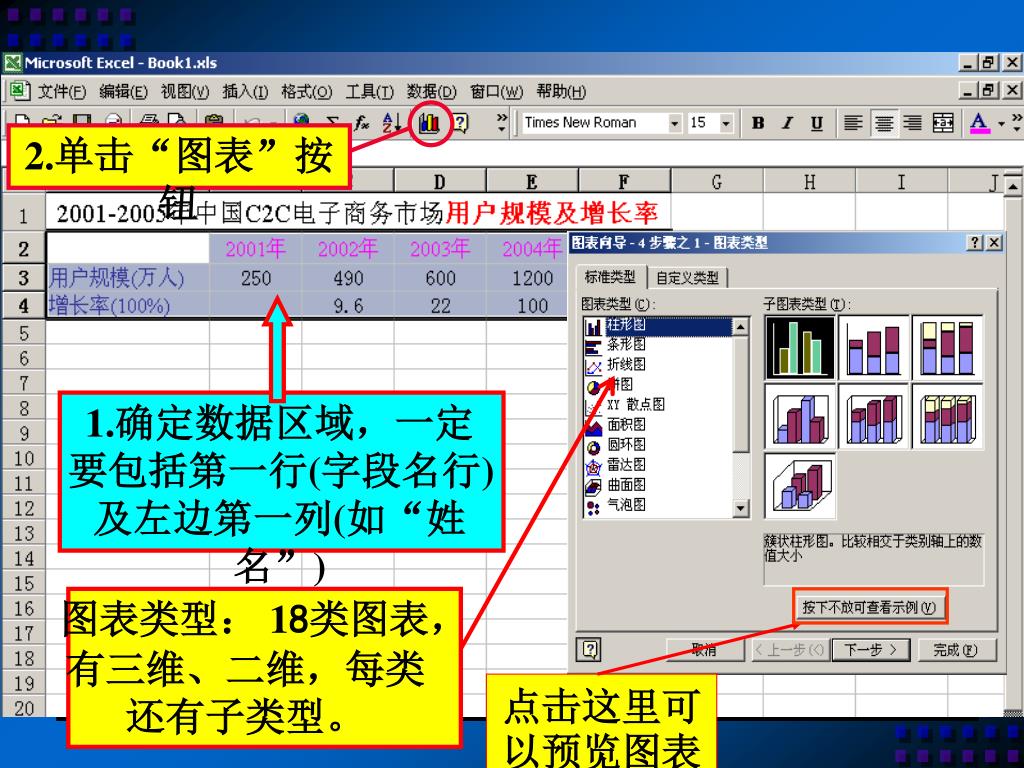This screenshot has height=768, width=1024.
Task: Click the Web hyperlink globe icon
Action: click(301, 121)
